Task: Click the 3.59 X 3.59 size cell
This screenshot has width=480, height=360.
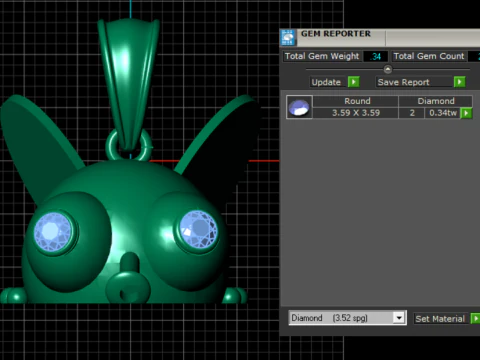Action: [356, 113]
